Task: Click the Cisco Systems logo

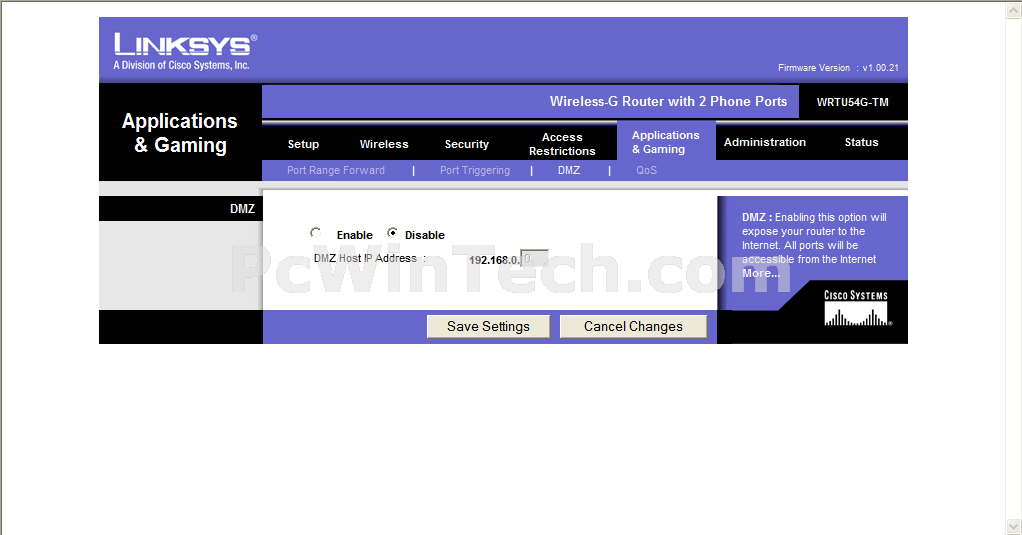Action: pos(856,308)
